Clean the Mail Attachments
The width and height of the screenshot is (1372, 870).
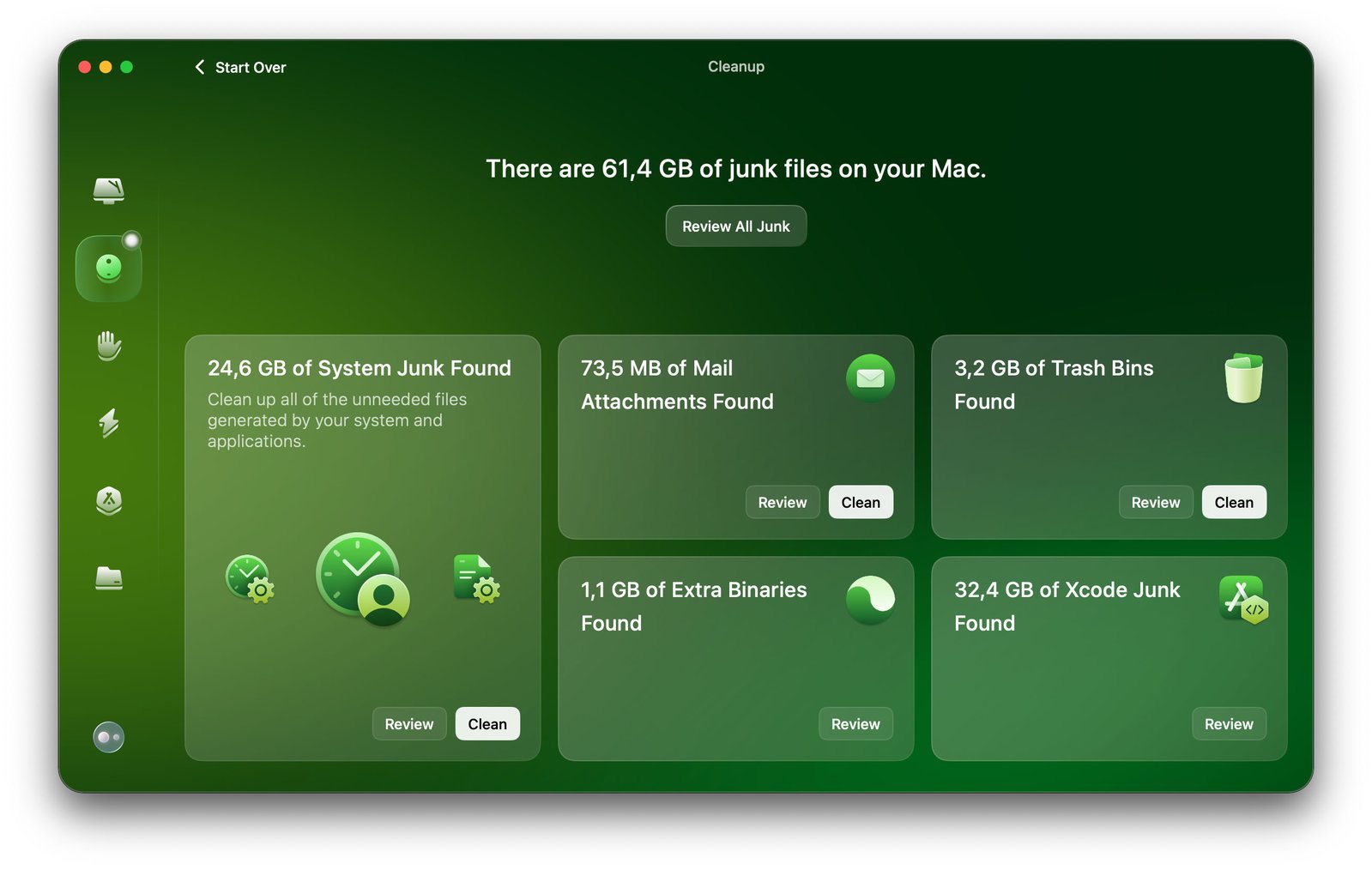coord(861,503)
